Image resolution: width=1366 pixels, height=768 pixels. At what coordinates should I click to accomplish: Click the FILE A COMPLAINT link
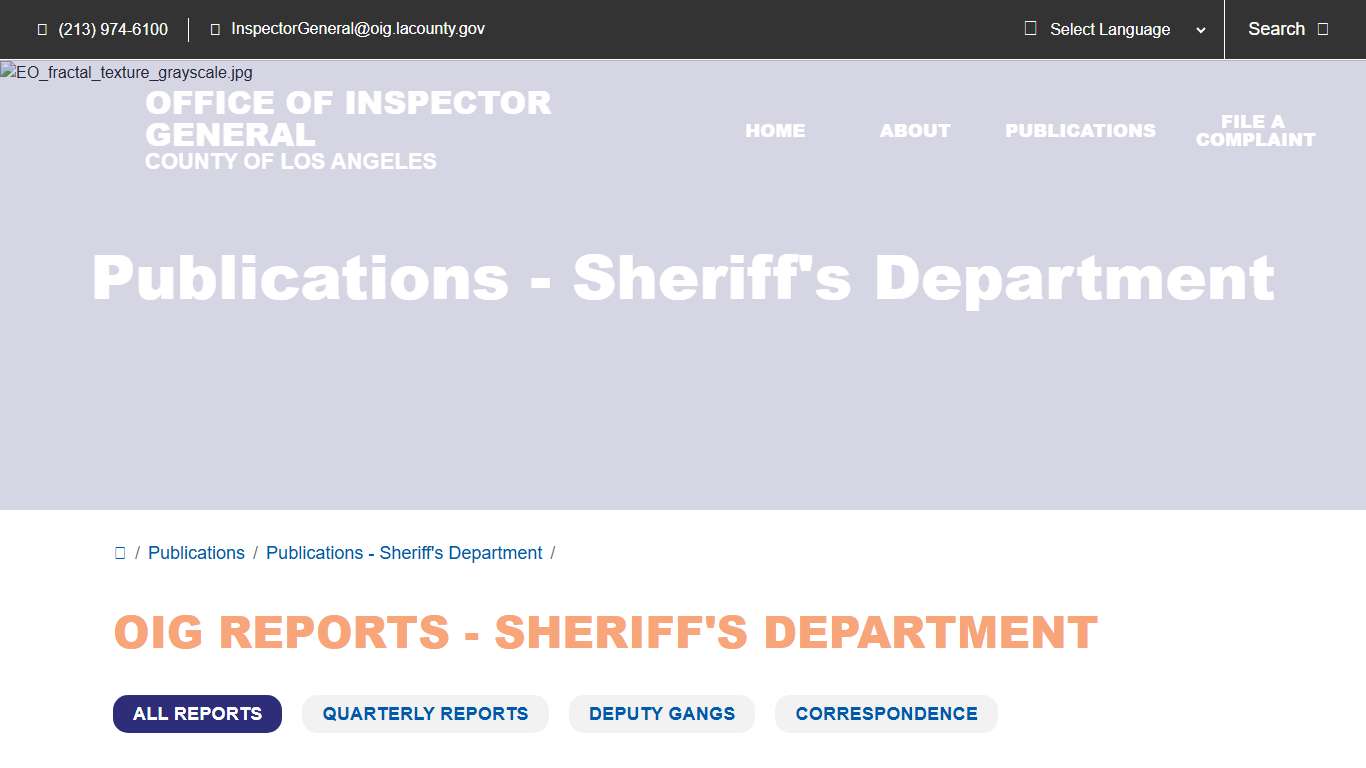[1255, 130]
